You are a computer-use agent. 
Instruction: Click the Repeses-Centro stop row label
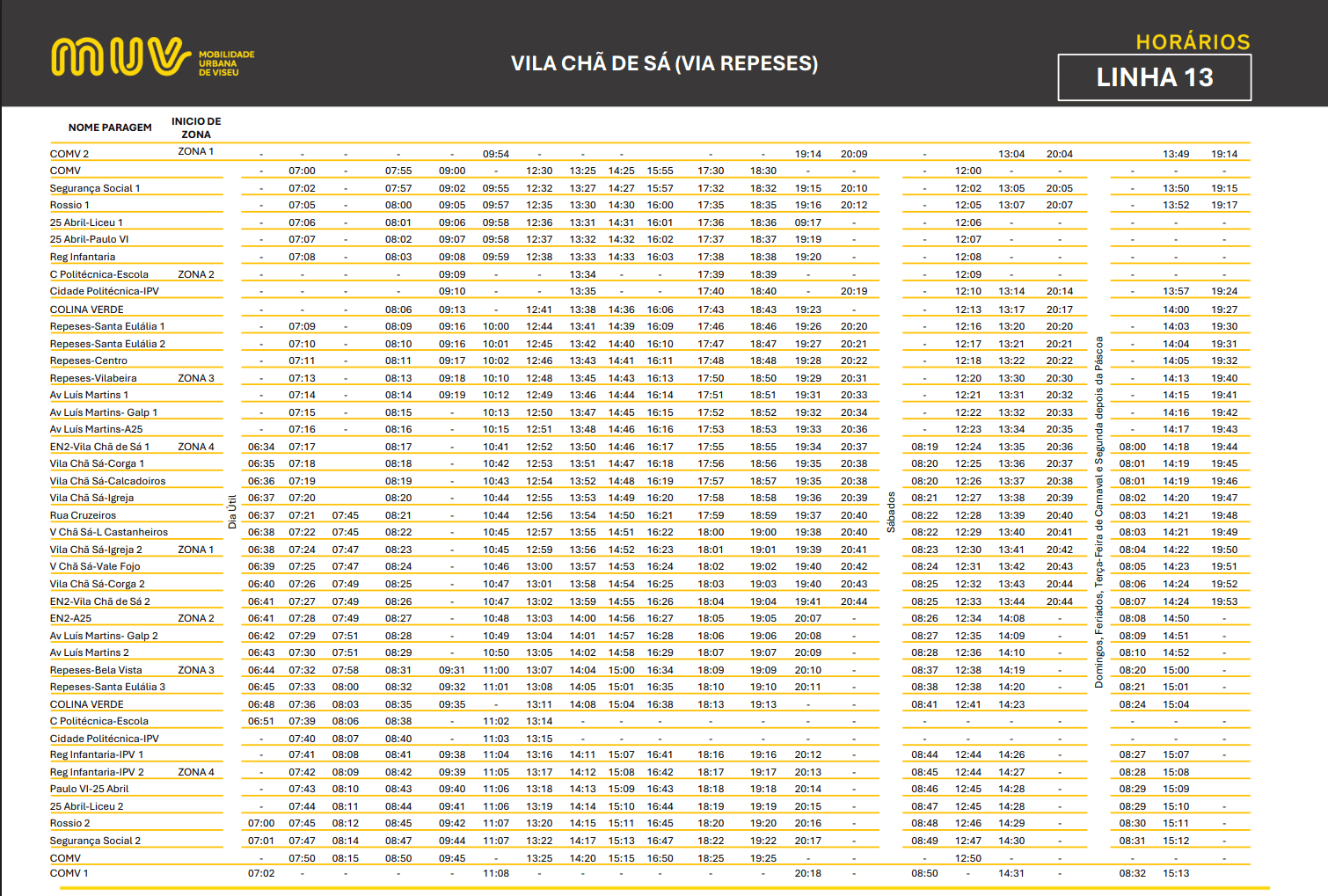click(89, 361)
